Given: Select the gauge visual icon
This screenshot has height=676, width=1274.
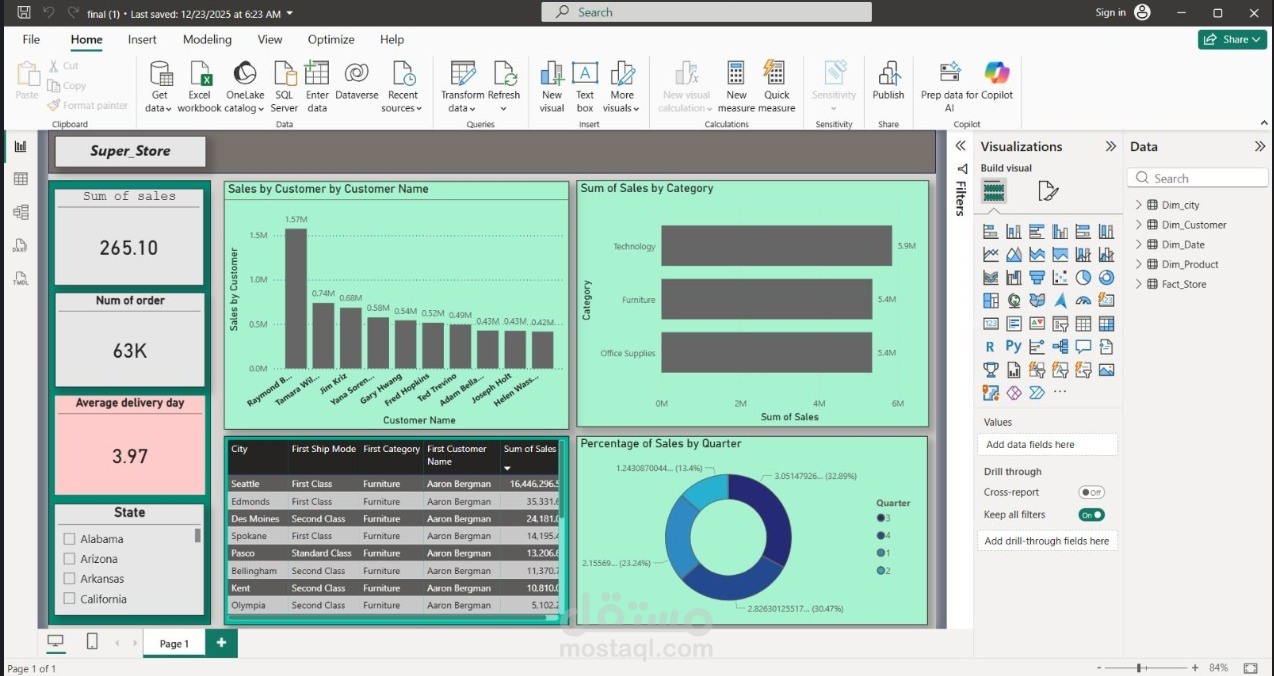Looking at the screenshot, I should point(1083,300).
